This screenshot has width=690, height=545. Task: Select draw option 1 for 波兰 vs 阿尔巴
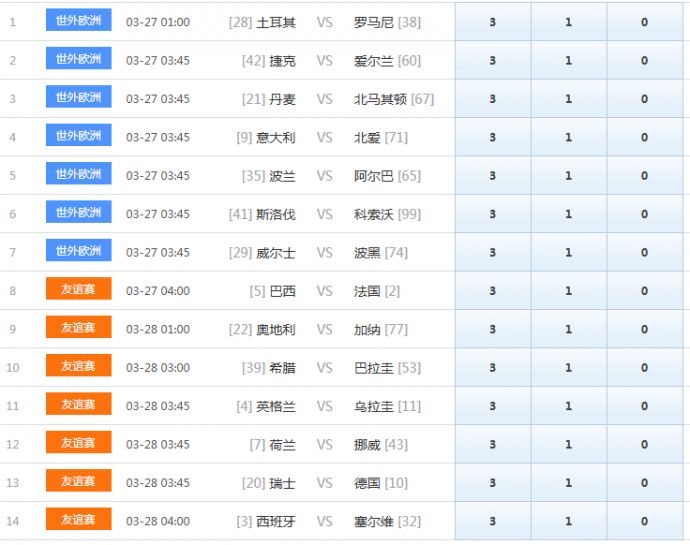tap(569, 175)
